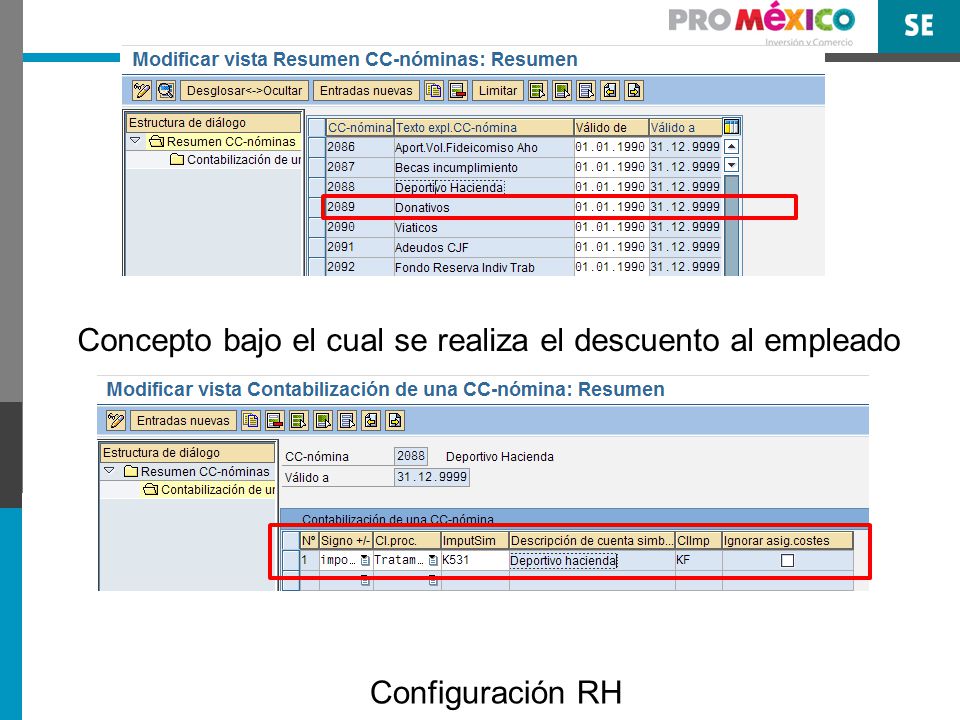Toggle display/change mode in Resumen CC-nóminas toolbar
Screen dimensions: 960x720
click(141, 91)
